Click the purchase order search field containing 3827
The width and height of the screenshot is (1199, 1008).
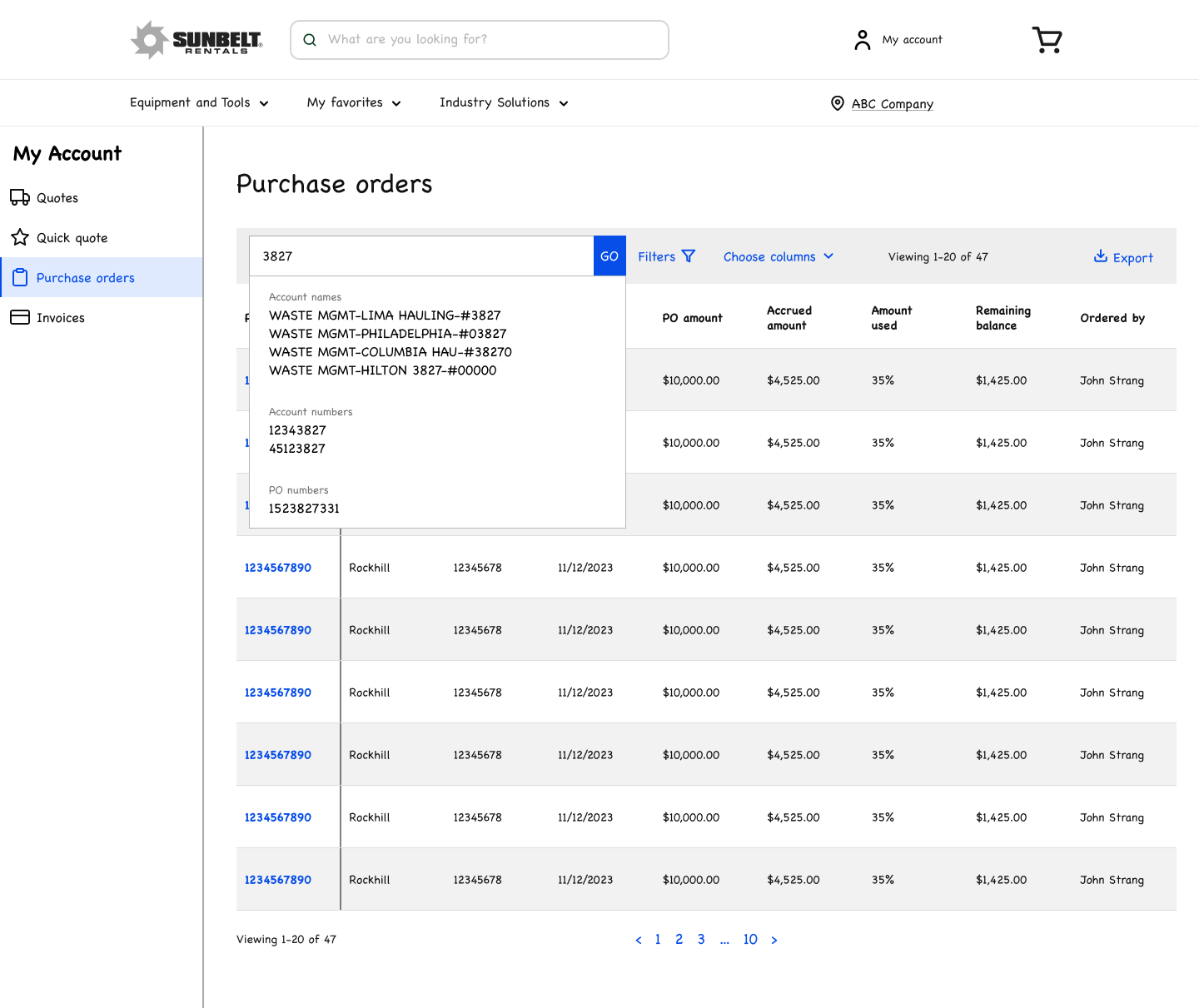coord(421,256)
